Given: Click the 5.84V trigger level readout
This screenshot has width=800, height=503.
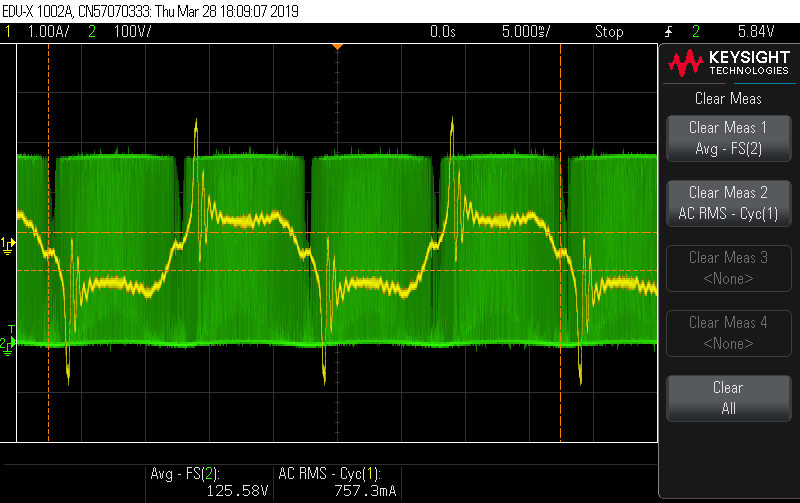Looking at the screenshot, I should click(756, 32).
